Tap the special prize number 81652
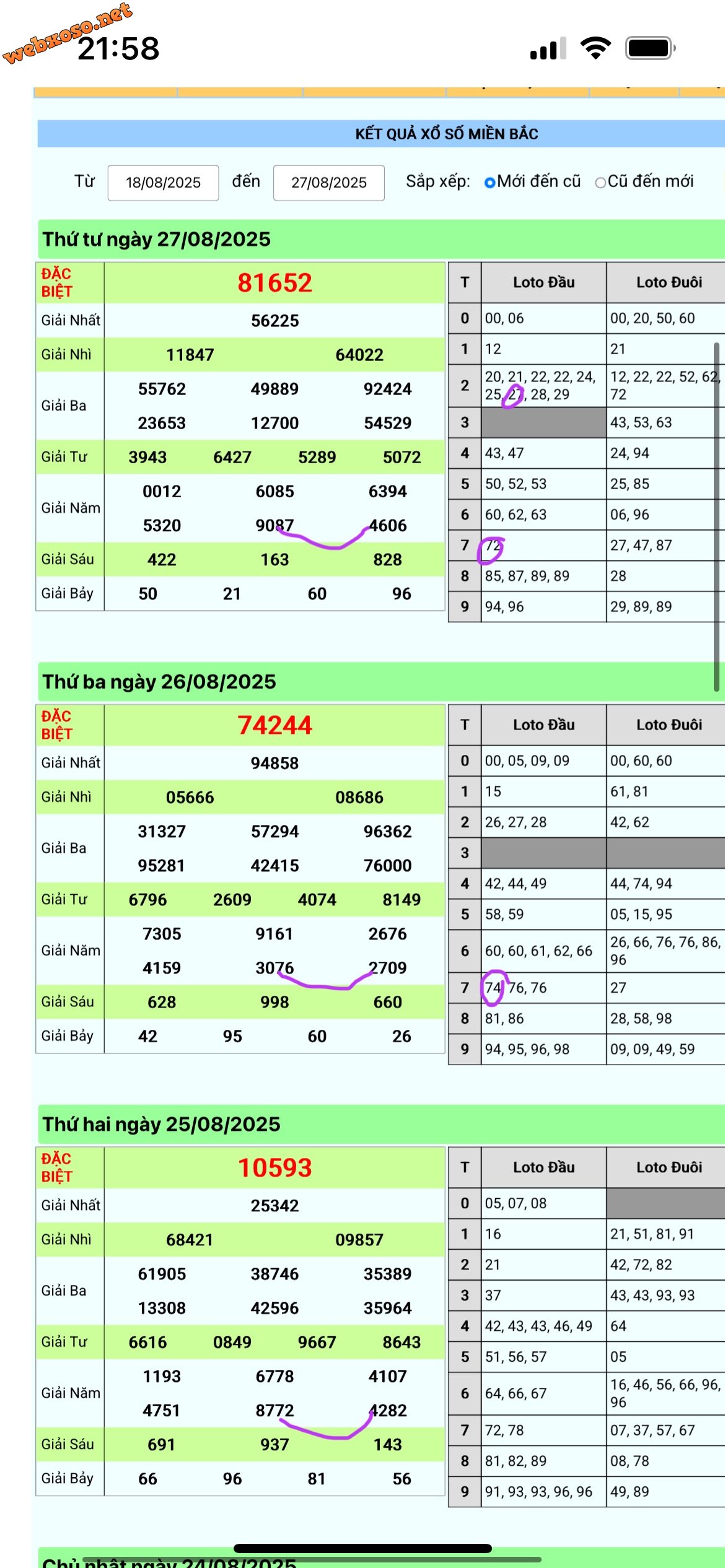Viewport: 725px width, 1568px height. pos(275,283)
